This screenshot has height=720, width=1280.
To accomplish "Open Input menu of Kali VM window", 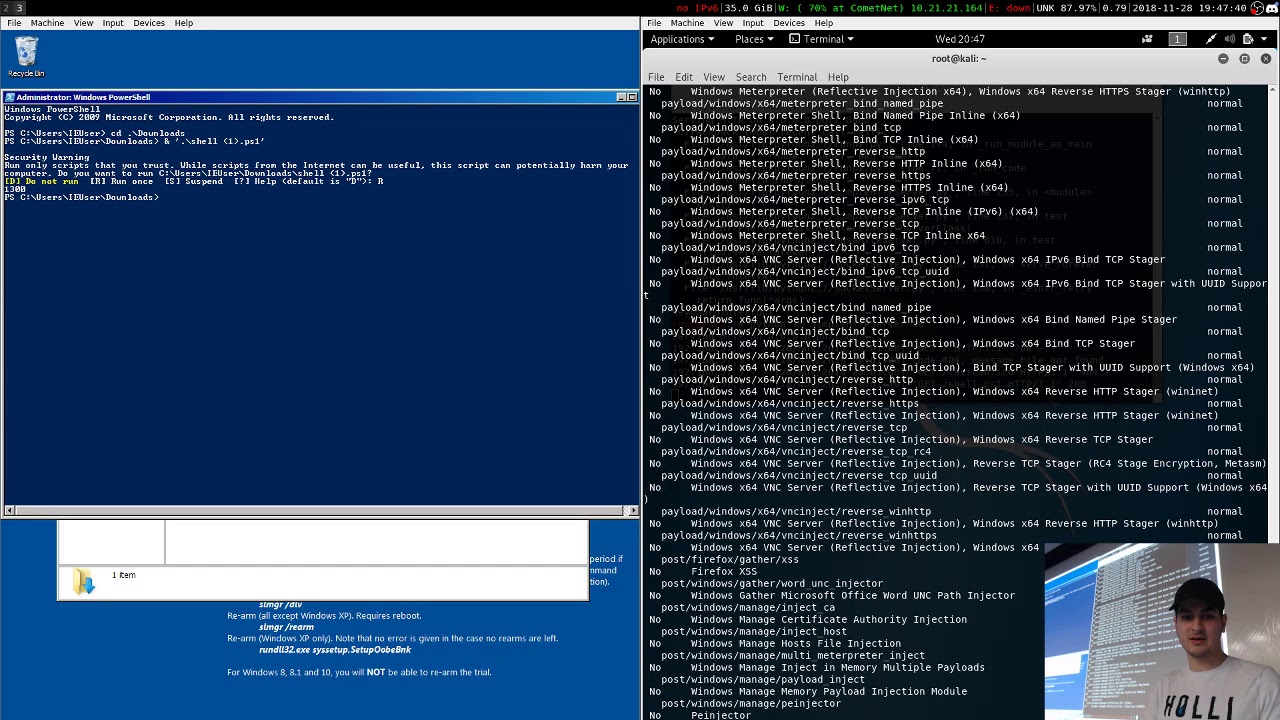I will tap(752, 22).
